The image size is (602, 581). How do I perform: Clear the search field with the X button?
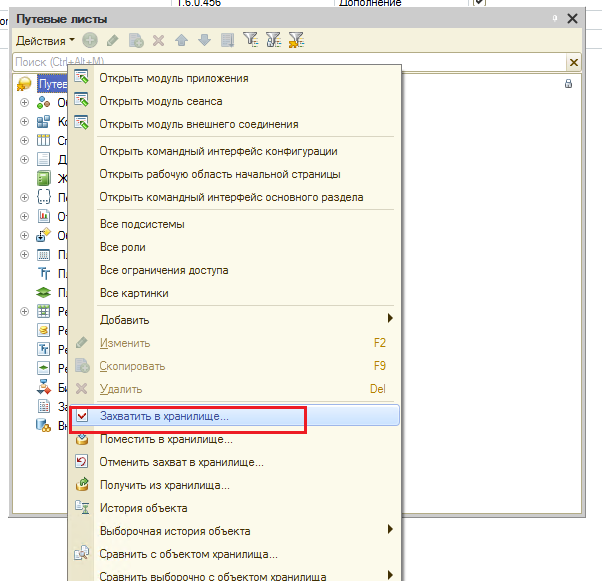[574, 62]
